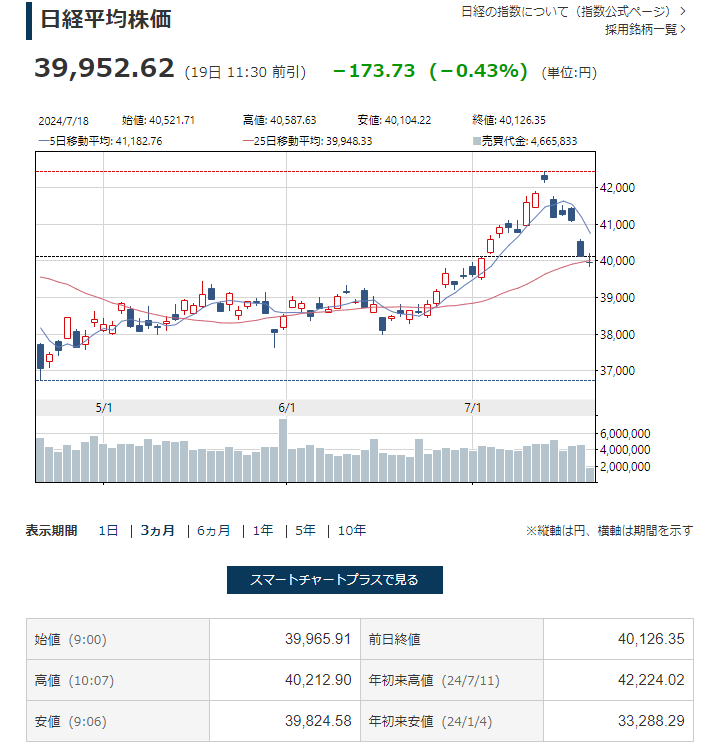
Task: Click the 前日終値 table cell
Action: [452, 639]
